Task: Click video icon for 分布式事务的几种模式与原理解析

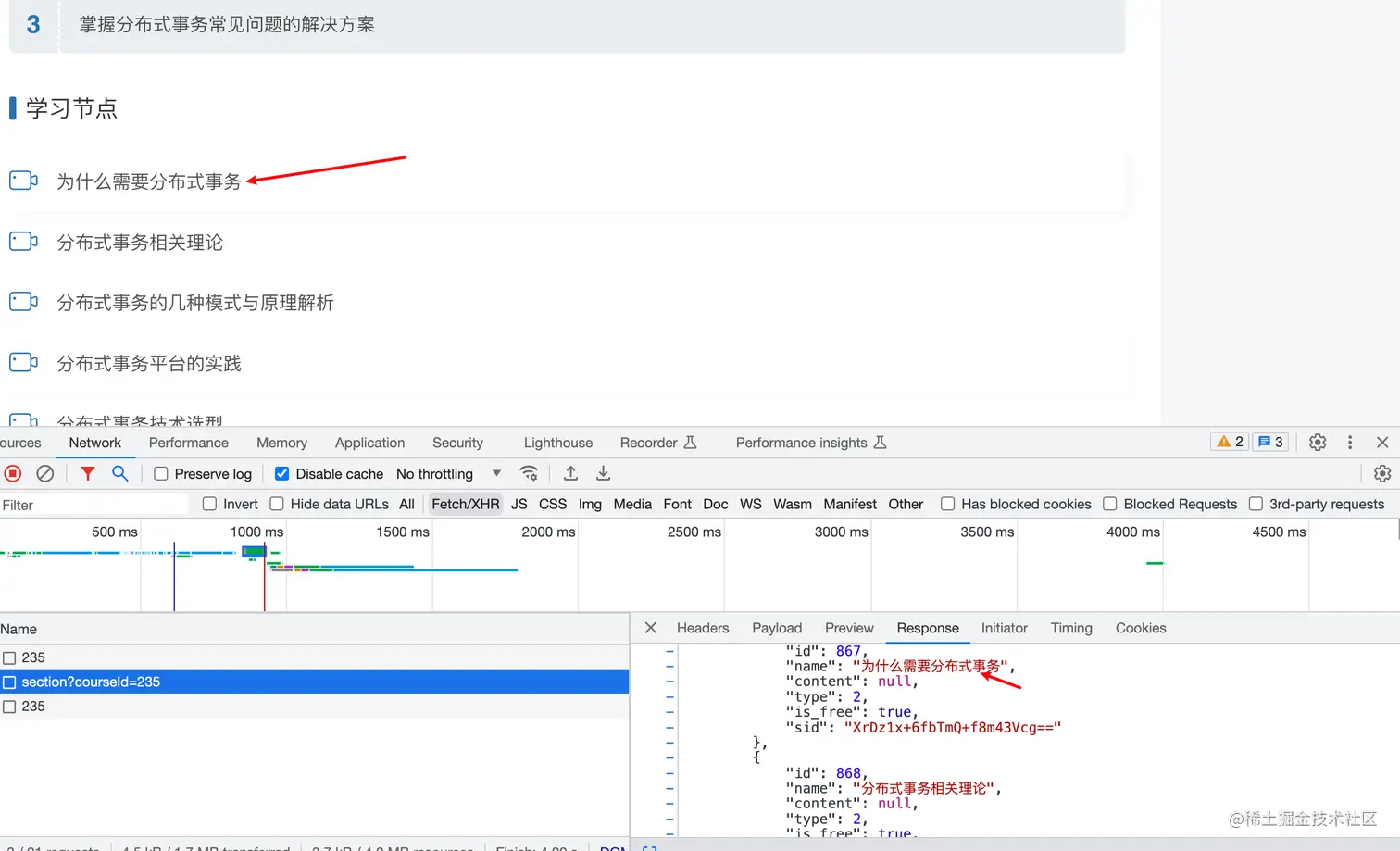Action: pos(23,302)
